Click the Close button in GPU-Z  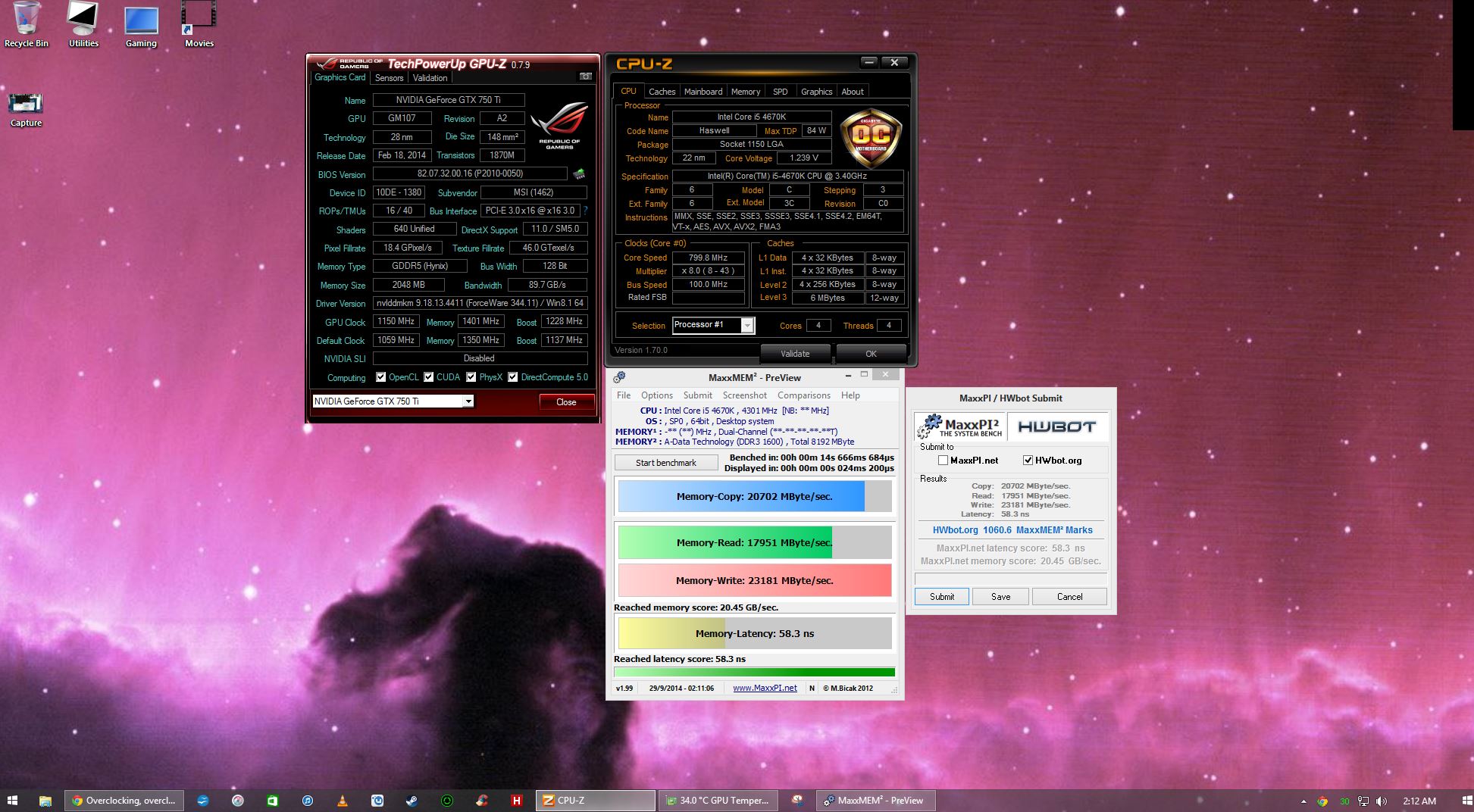point(566,402)
